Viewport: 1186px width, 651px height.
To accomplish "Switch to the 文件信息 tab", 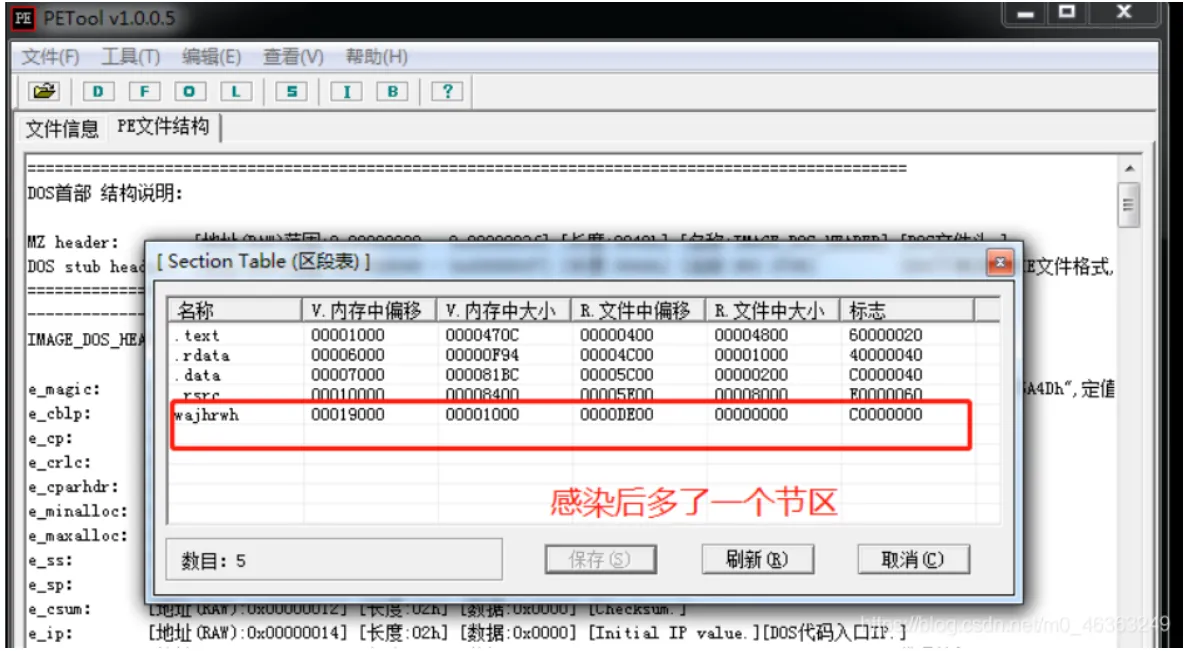I will coord(62,129).
